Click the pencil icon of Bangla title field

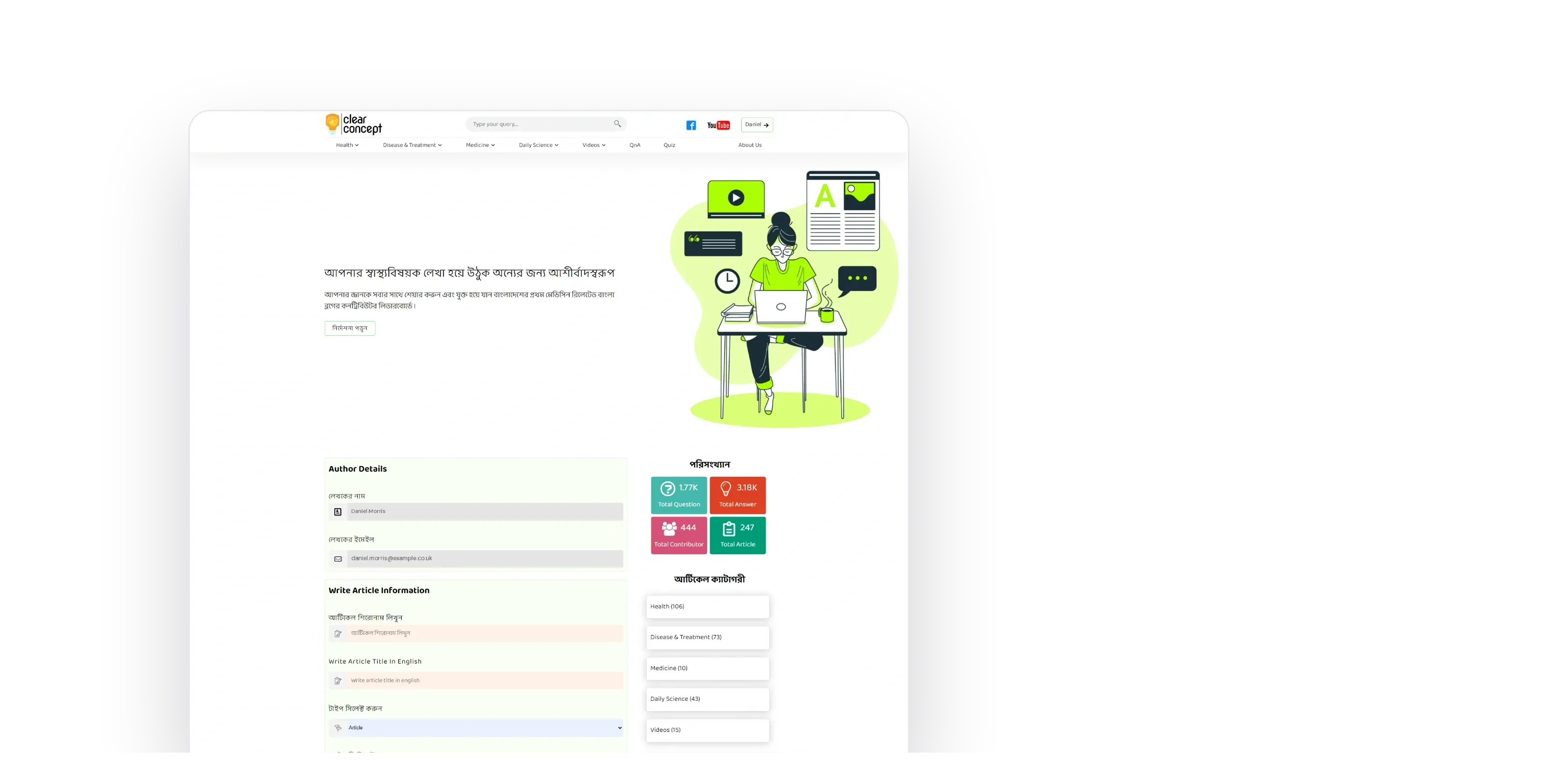pos(338,633)
